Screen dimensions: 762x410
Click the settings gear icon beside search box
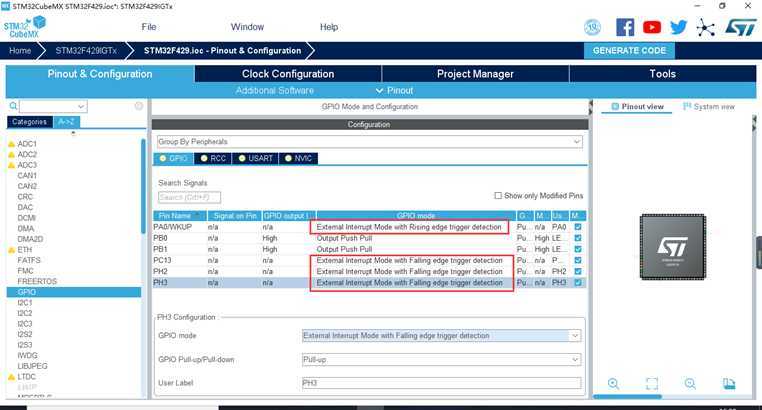click(x=139, y=106)
